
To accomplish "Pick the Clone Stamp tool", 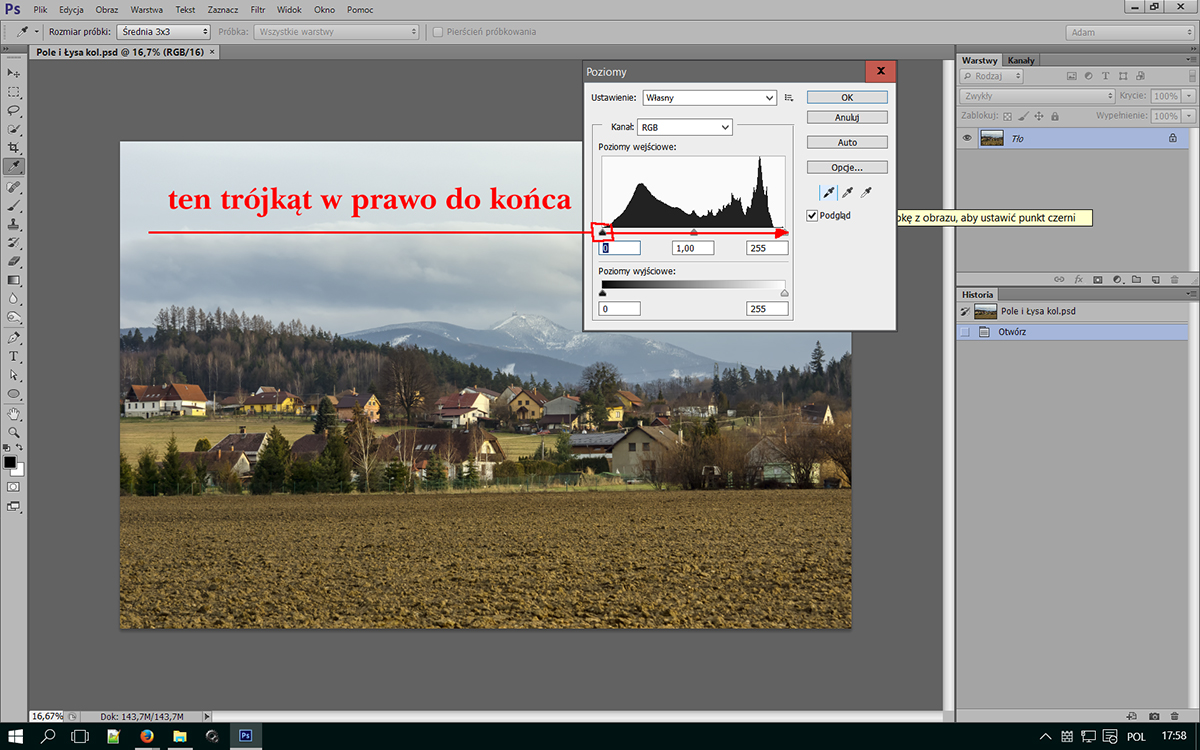I will [x=14, y=224].
